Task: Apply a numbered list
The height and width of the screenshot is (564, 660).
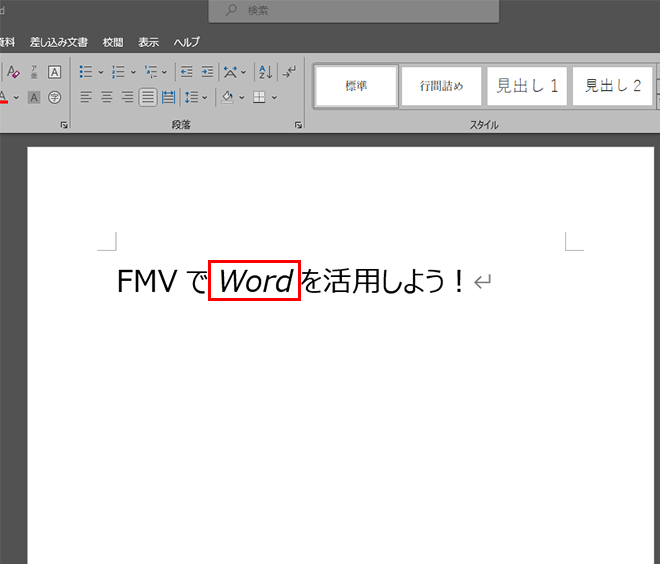Action: click(x=118, y=72)
